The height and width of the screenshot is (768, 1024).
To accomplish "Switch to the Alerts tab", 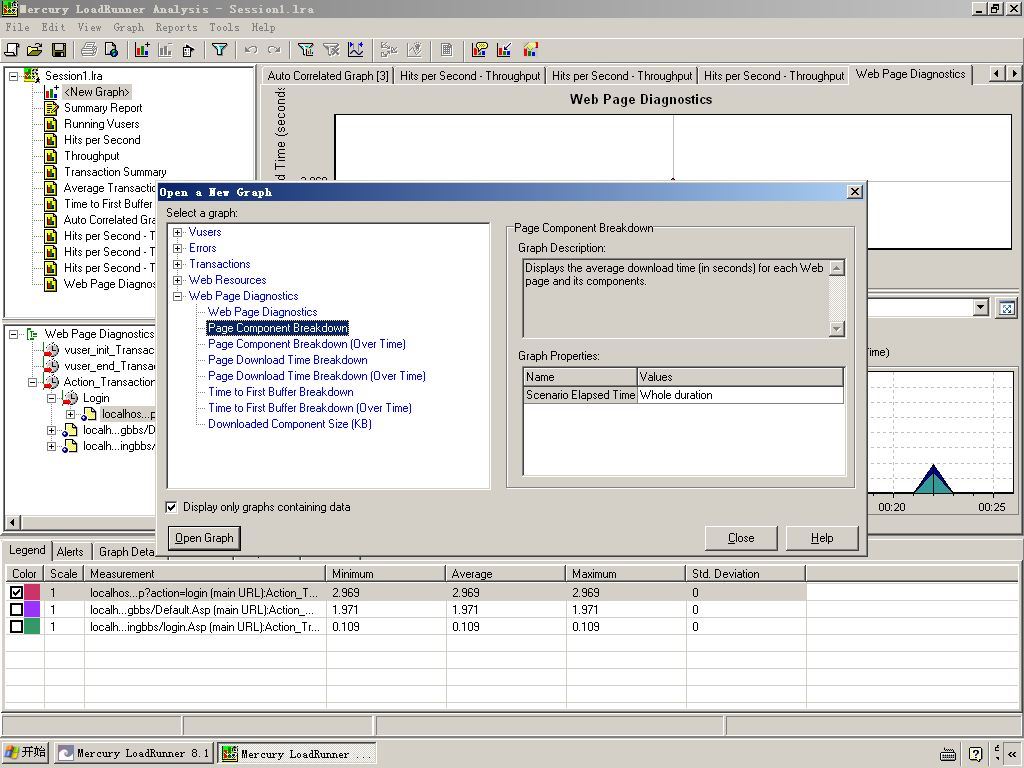I will coord(70,552).
